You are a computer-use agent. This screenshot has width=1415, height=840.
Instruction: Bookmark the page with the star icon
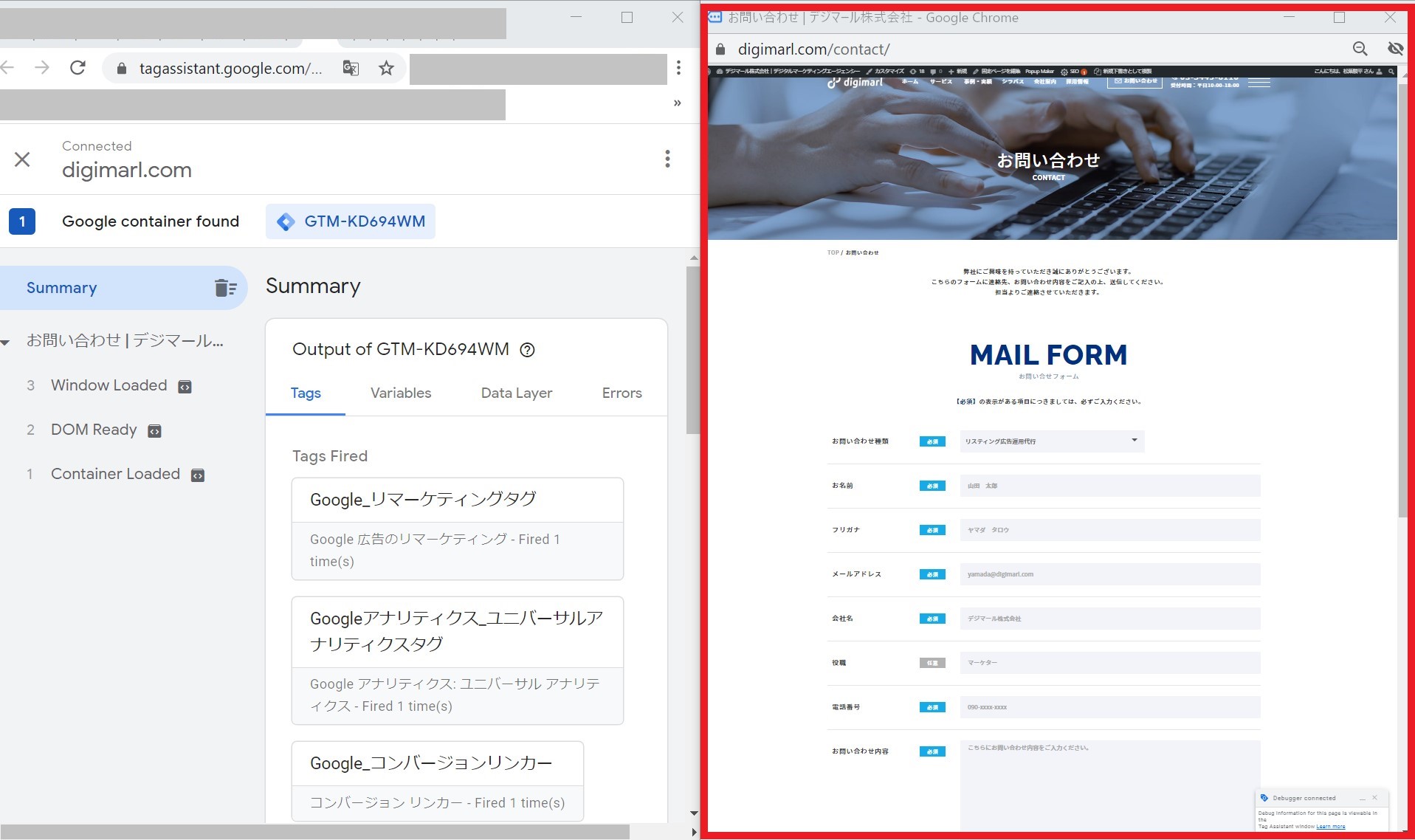click(x=386, y=68)
